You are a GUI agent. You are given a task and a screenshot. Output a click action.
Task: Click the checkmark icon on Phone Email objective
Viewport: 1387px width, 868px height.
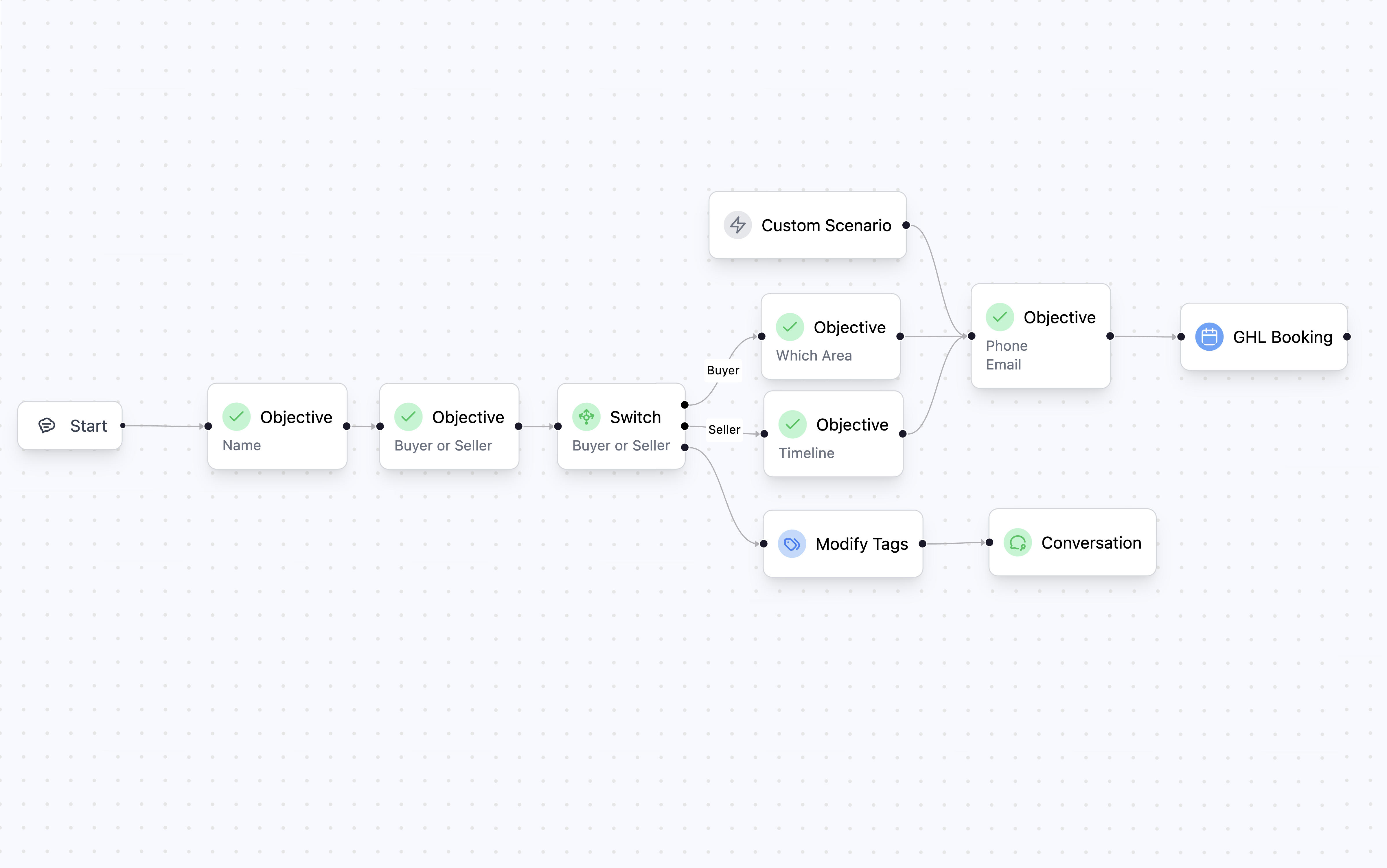point(1000,317)
